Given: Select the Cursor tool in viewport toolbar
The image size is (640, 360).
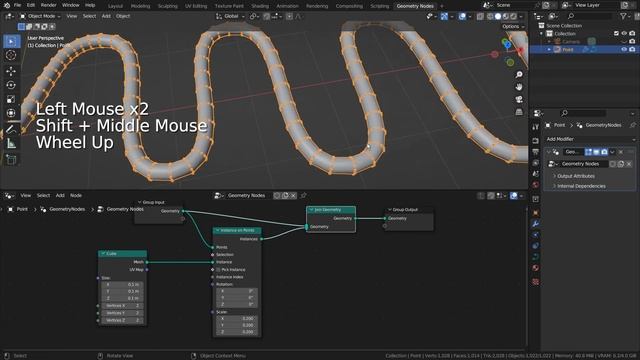Looking at the screenshot, I should pos(11,55).
